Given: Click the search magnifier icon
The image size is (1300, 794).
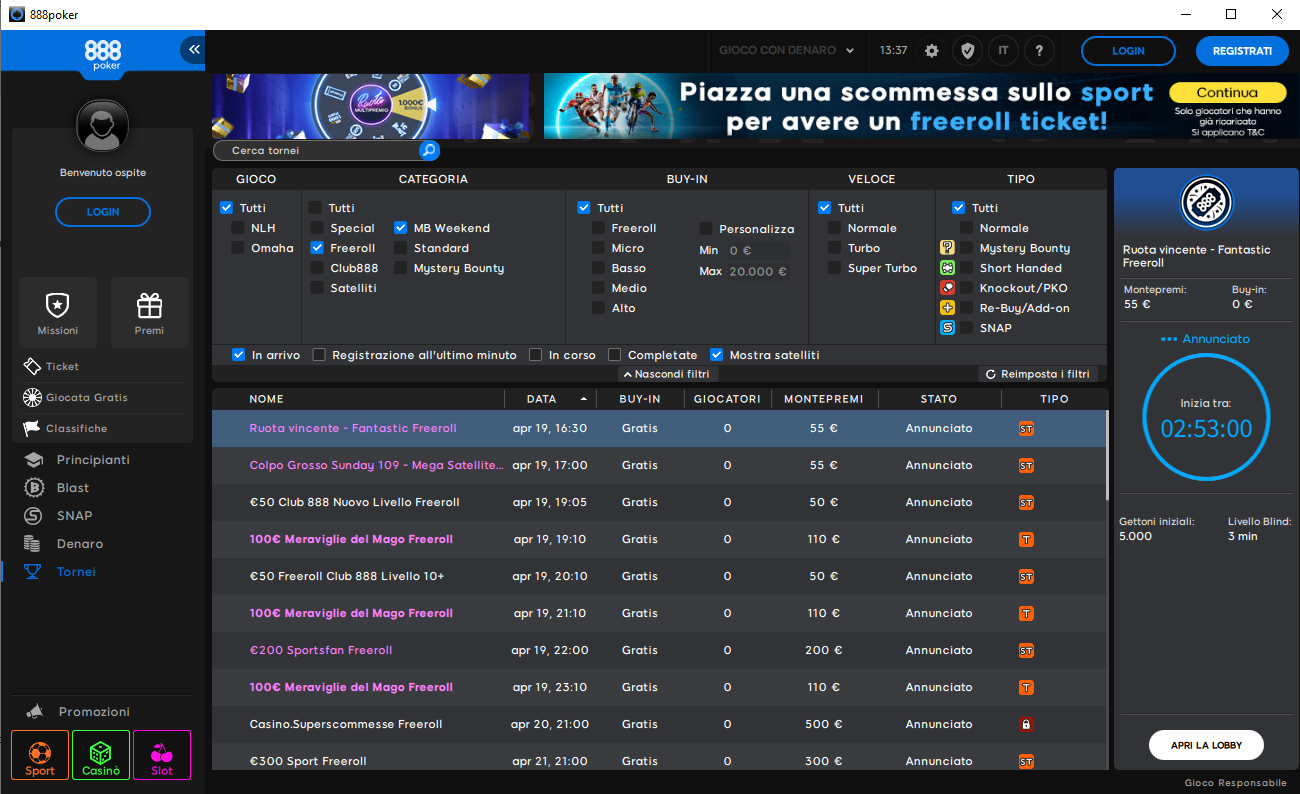Looking at the screenshot, I should [x=428, y=151].
